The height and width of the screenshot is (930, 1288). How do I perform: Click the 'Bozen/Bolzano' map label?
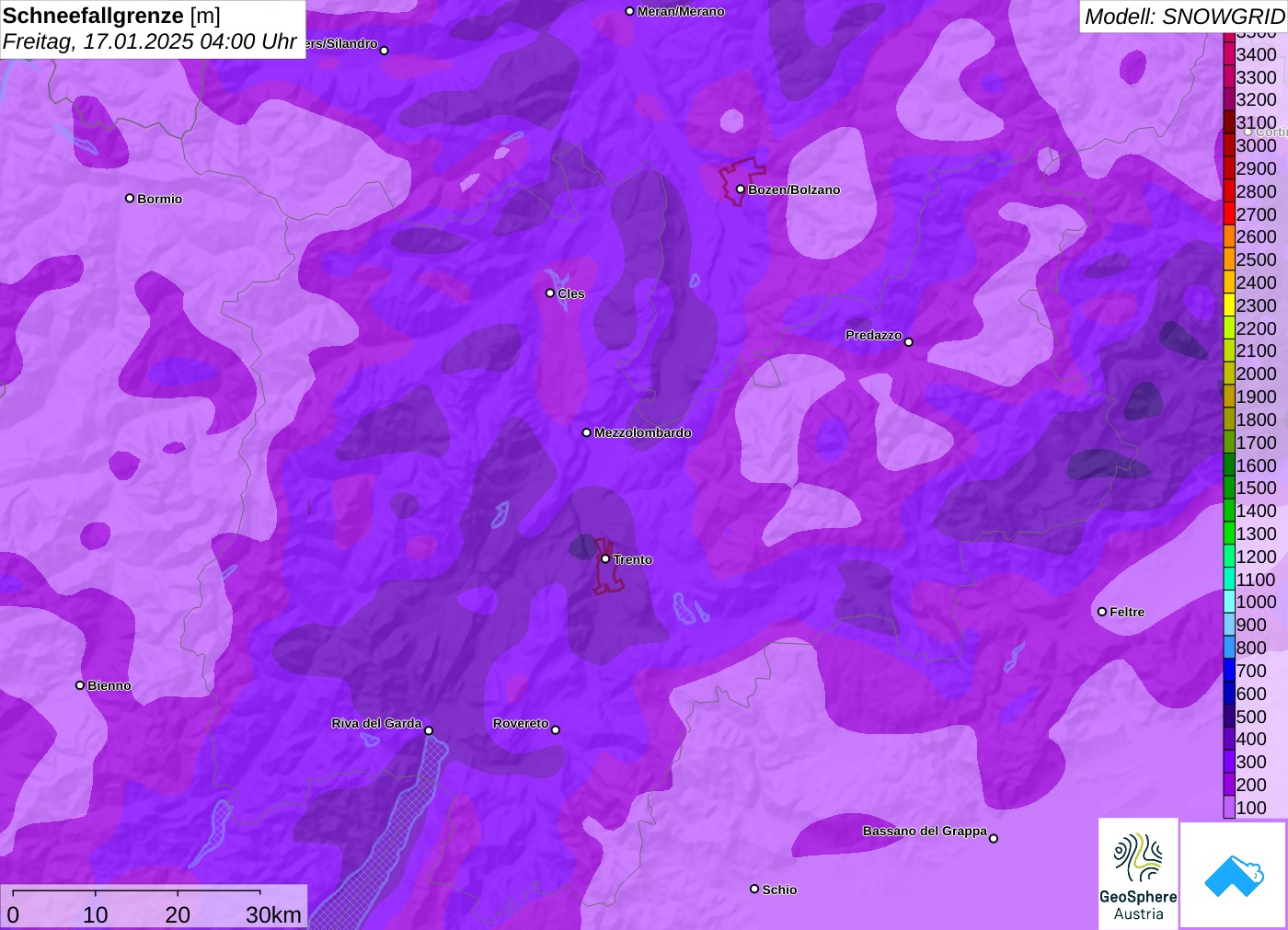794,189
